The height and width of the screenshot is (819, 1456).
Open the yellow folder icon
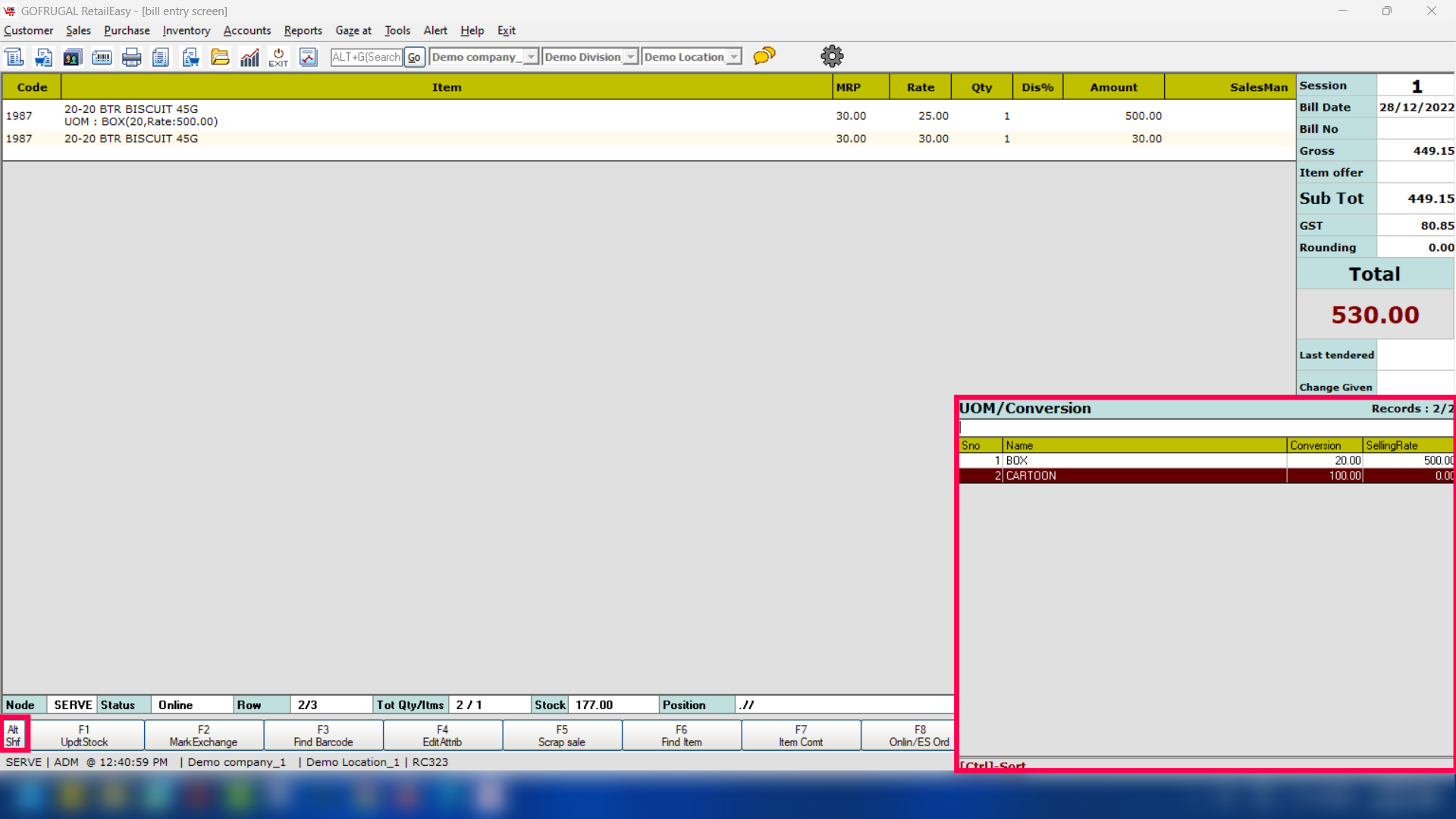click(x=220, y=57)
